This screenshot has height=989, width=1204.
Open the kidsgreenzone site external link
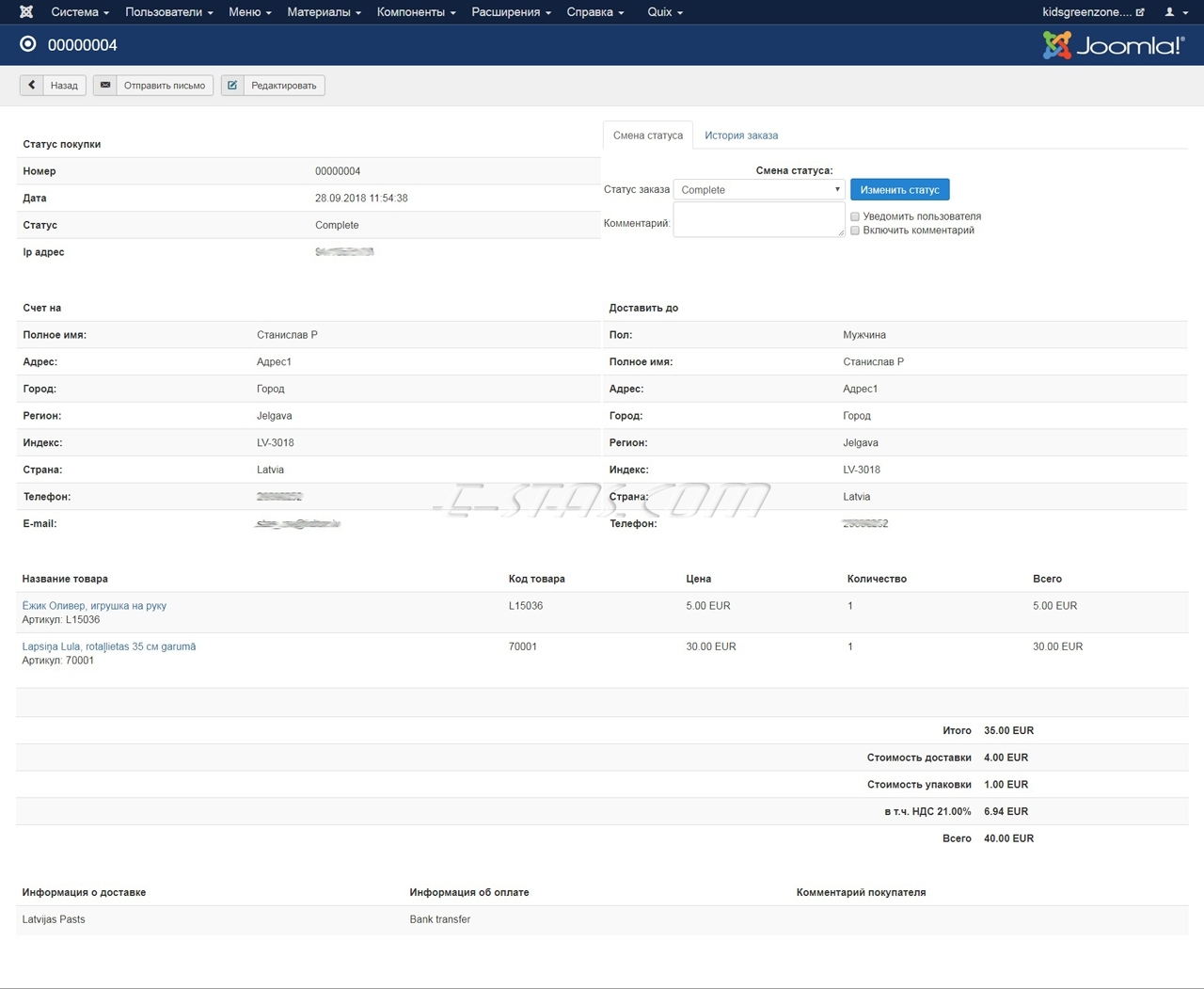[1093, 12]
